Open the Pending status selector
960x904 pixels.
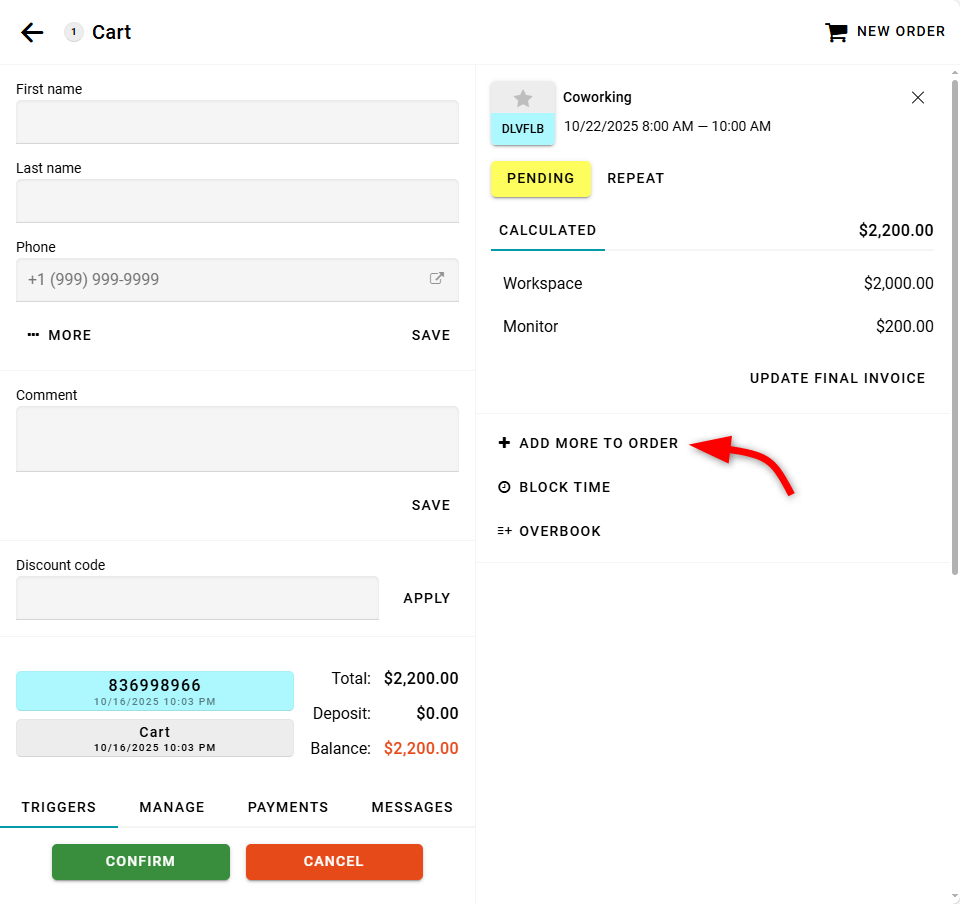pos(540,178)
